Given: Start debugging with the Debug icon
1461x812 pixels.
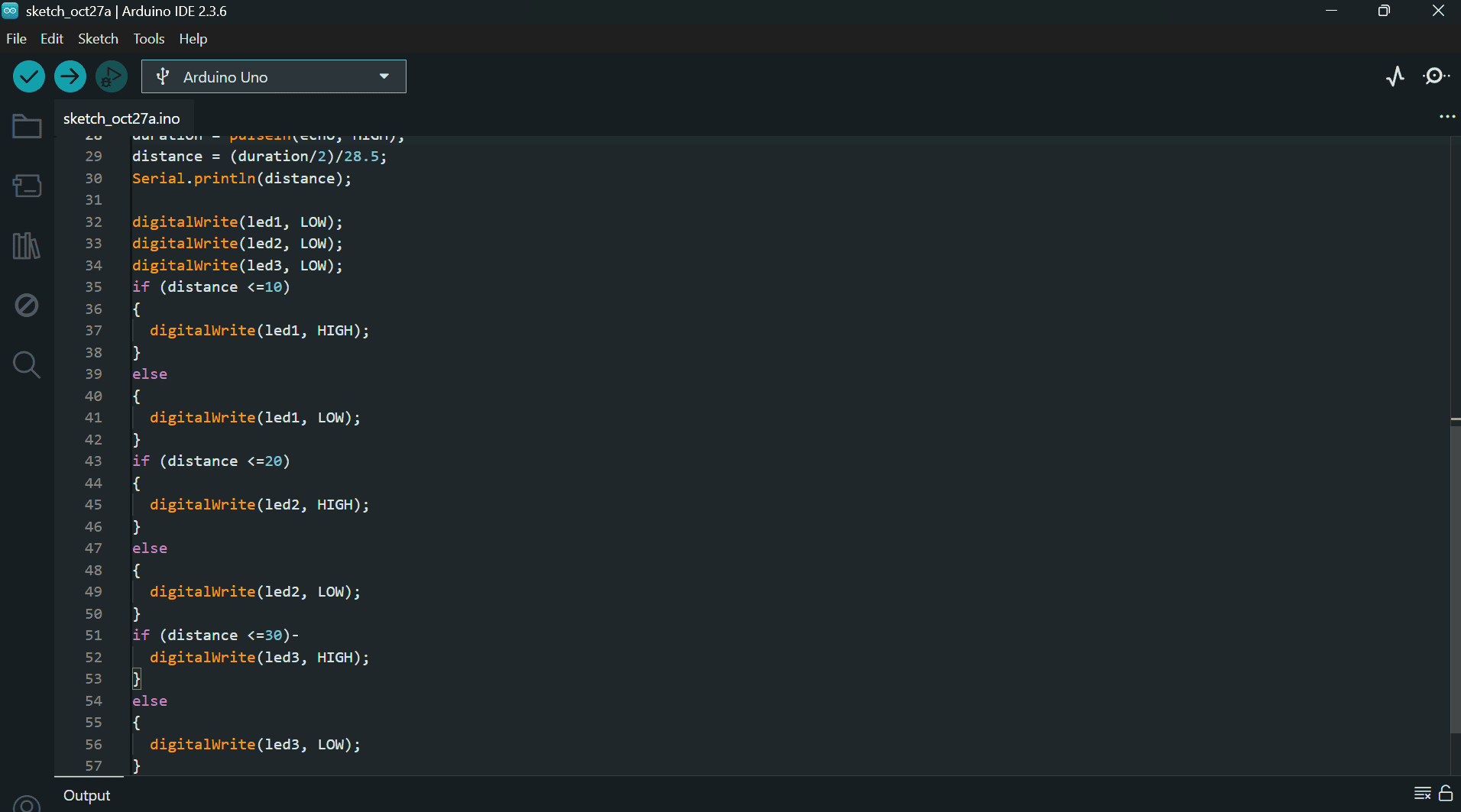Looking at the screenshot, I should (112, 76).
